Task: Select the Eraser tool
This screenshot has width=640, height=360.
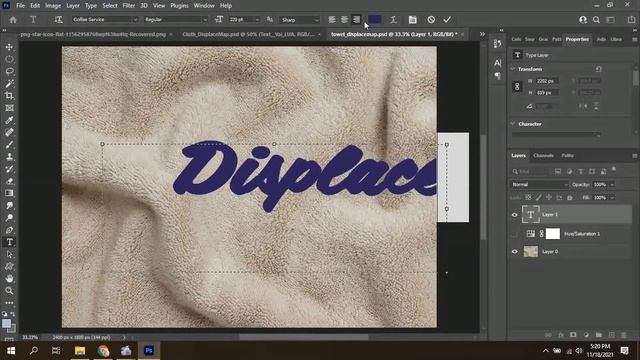Action: [9, 181]
